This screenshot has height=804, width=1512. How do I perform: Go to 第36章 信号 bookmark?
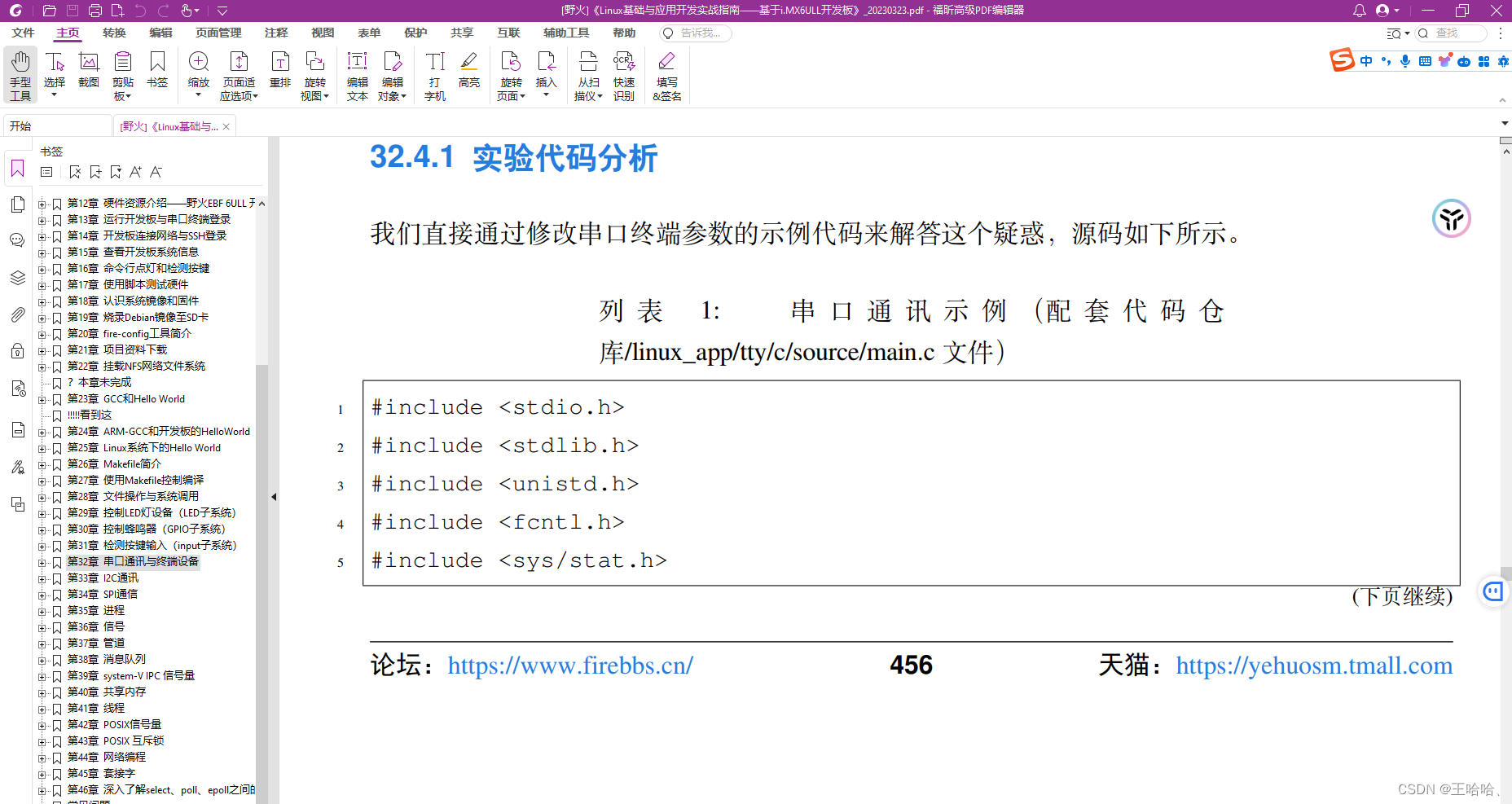(x=96, y=627)
